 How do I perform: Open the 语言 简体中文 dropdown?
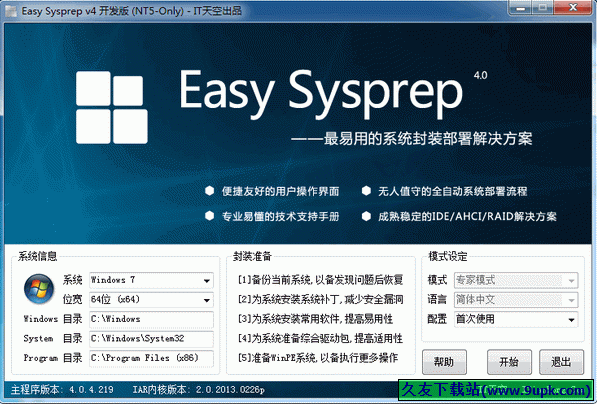(x=516, y=300)
